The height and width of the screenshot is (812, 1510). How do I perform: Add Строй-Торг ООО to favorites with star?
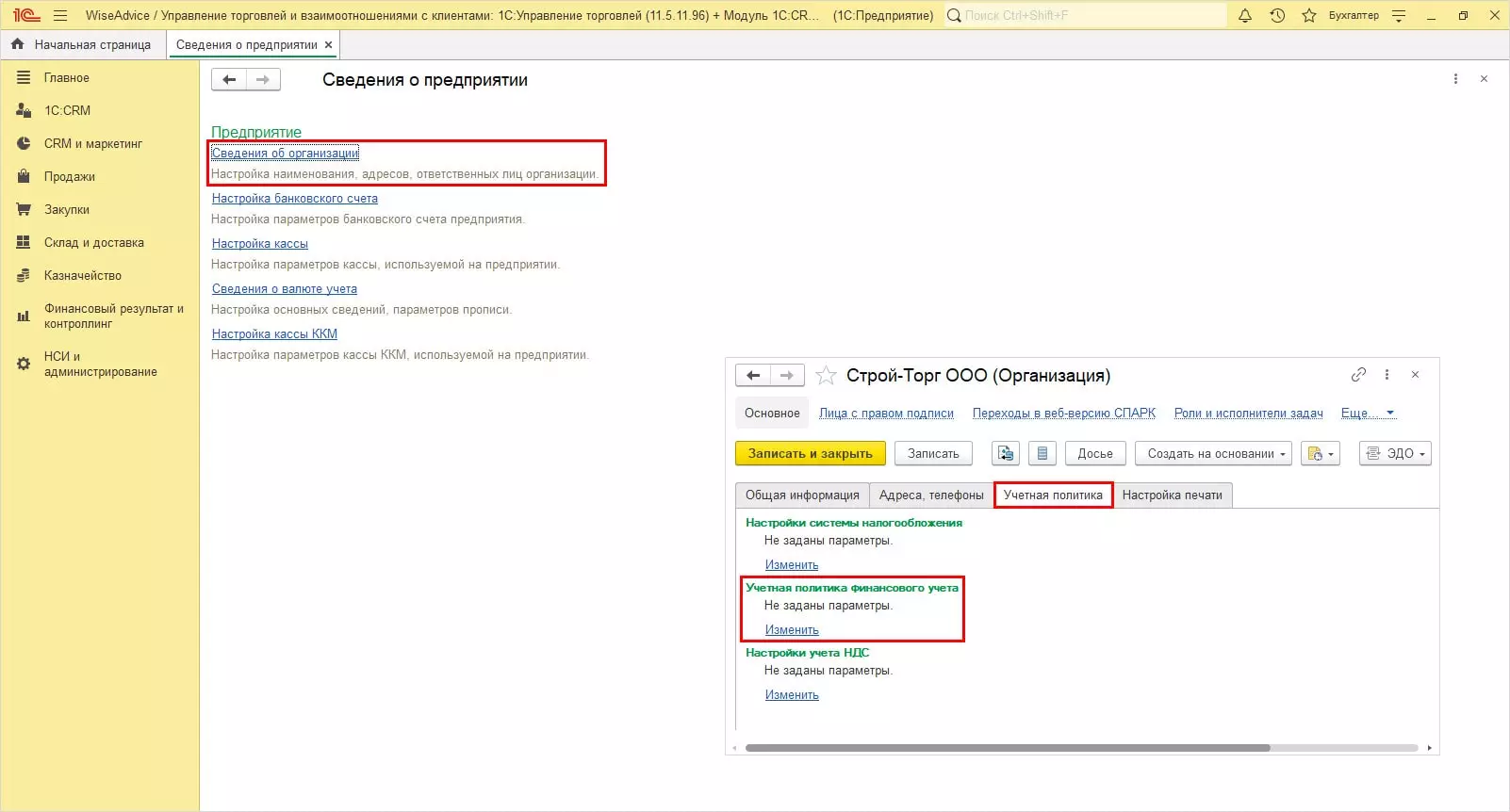point(826,376)
